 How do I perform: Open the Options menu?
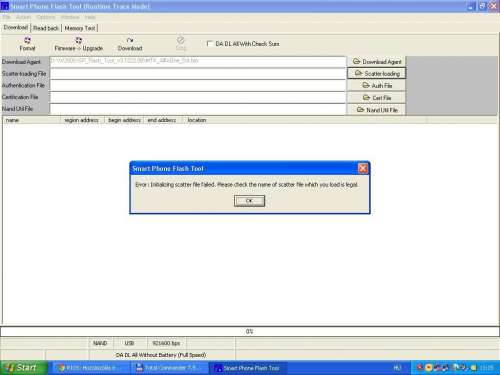[46, 17]
